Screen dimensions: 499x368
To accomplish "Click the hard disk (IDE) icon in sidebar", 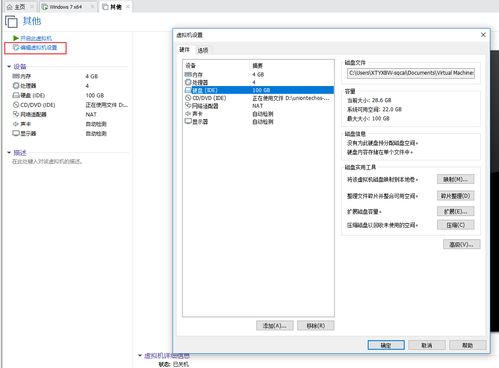I will (16, 95).
